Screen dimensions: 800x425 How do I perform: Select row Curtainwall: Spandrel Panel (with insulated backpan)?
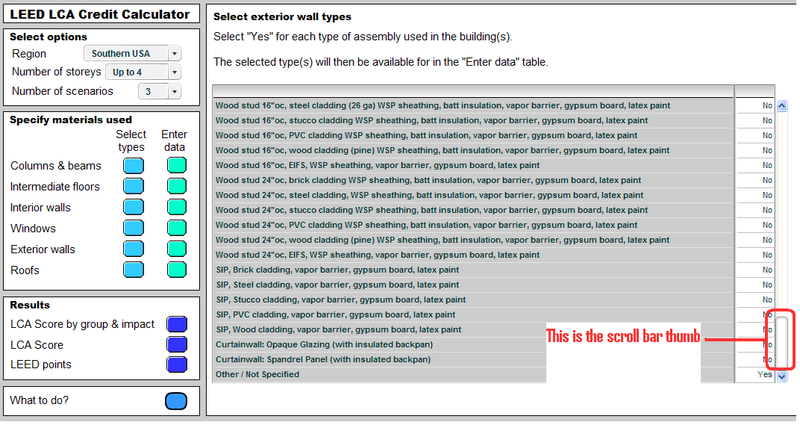point(473,359)
